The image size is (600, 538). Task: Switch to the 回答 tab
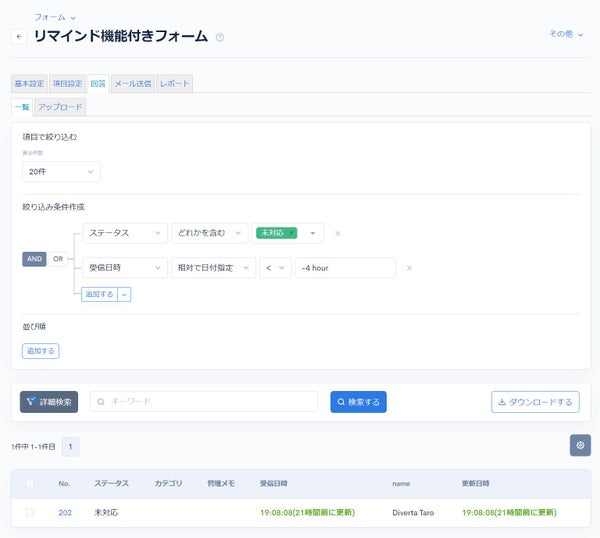click(98, 83)
